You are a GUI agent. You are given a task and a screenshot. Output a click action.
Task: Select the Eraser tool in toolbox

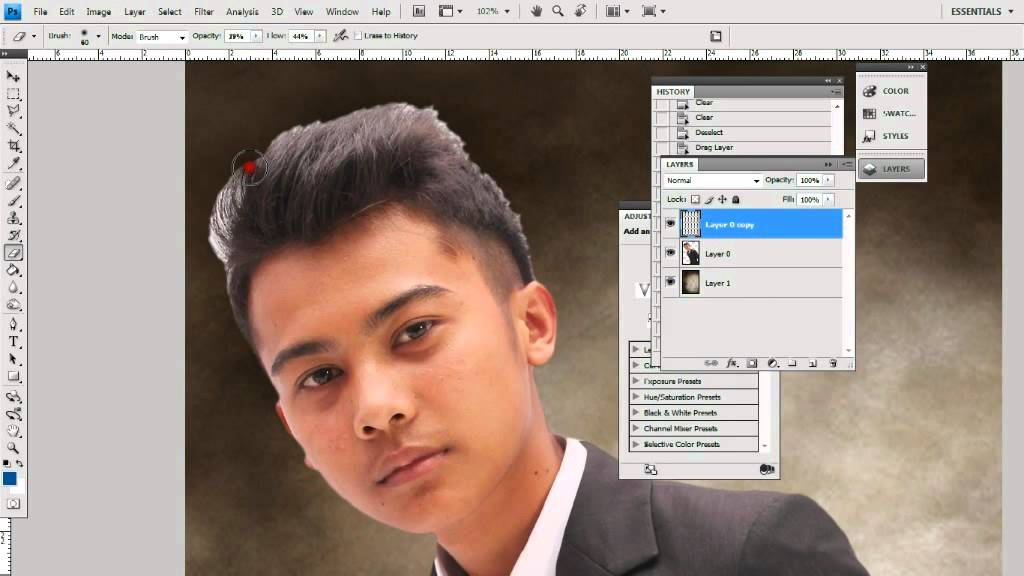point(13,253)
